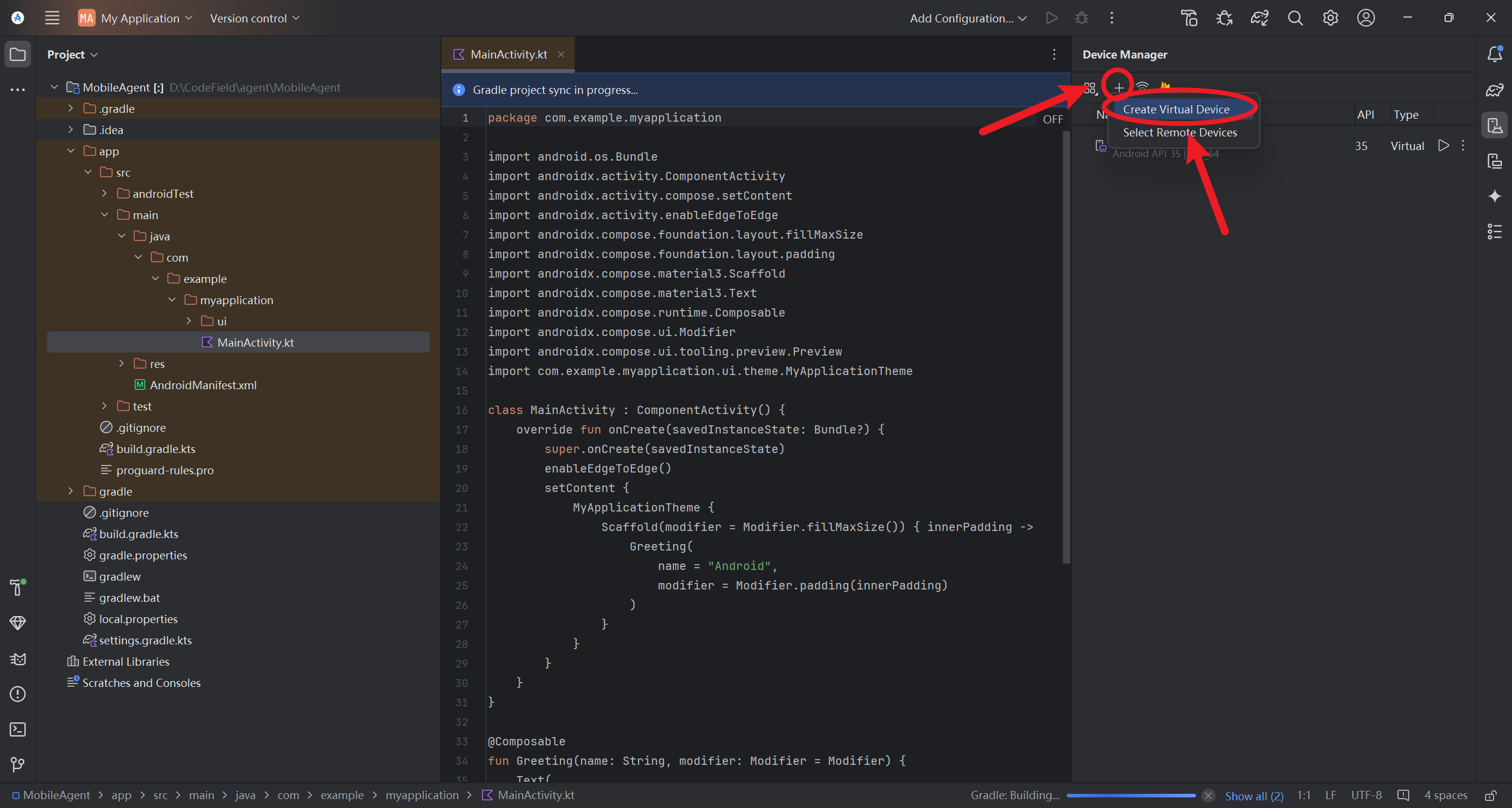Open Add Configuration dropdown
The width and height of the screenshot is (1512, 808).
click(967, 18)
